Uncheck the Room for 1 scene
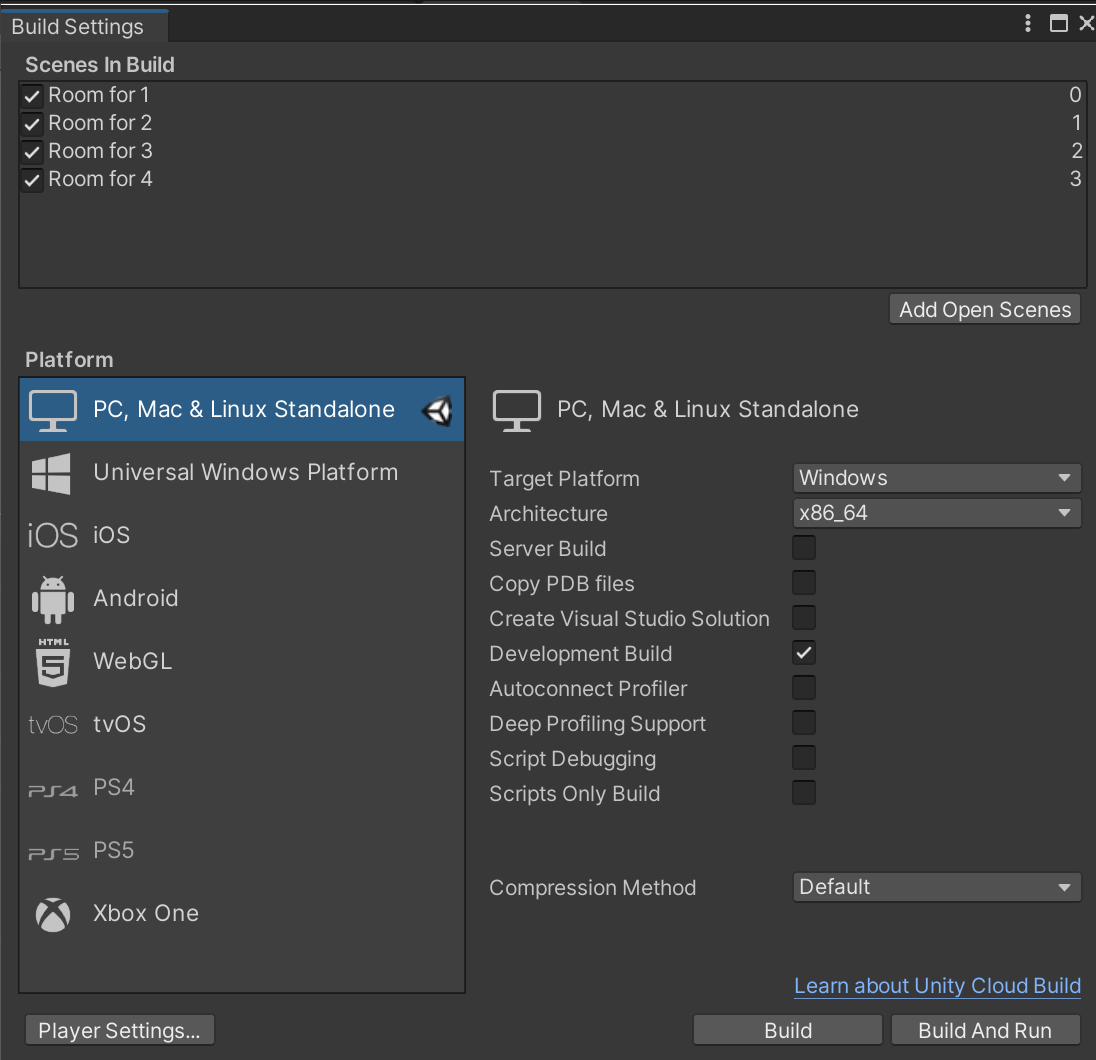The image size is (1096, 1060). (32, 96)
